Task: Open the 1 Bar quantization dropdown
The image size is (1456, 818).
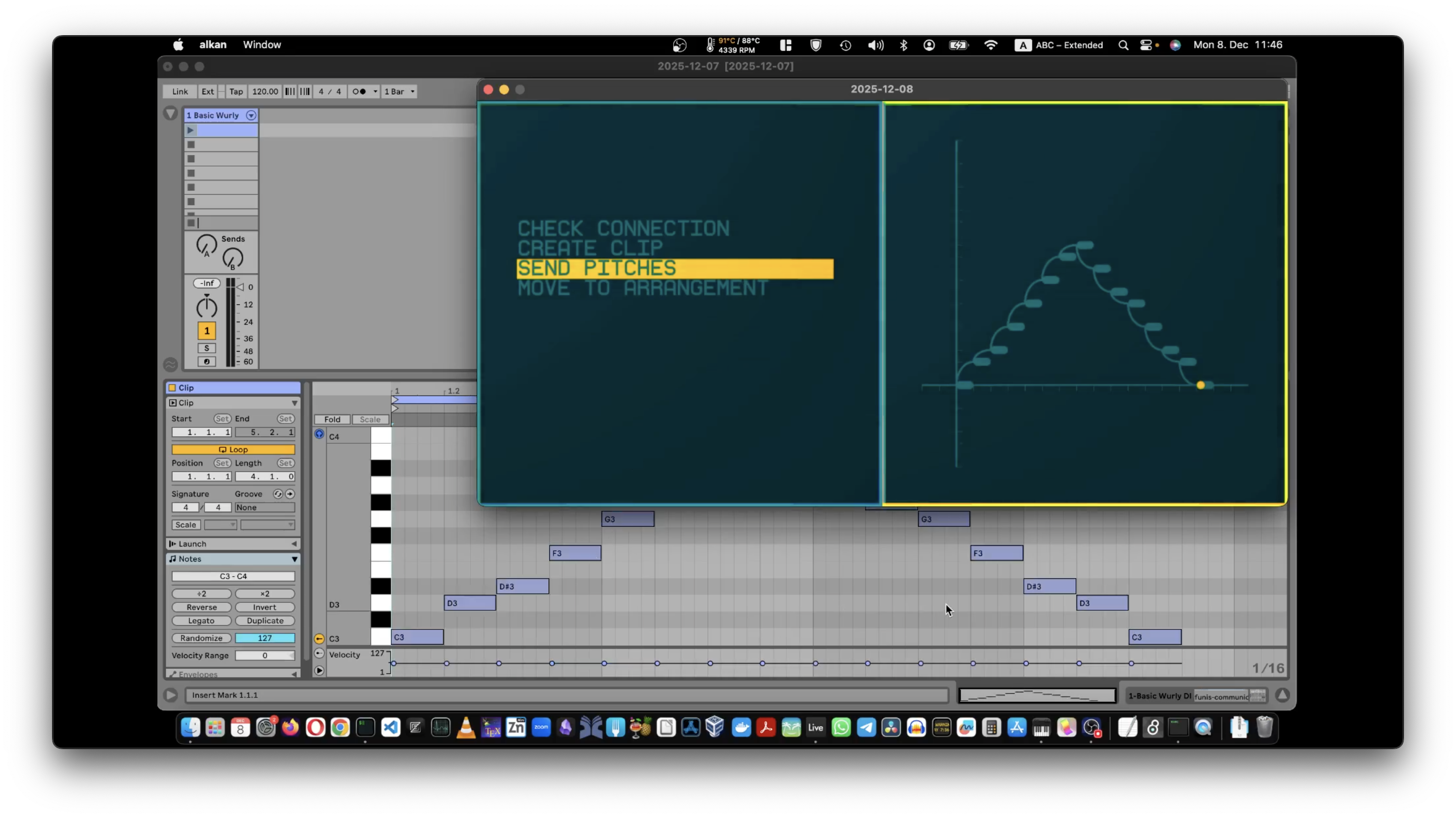Action: 399,91
